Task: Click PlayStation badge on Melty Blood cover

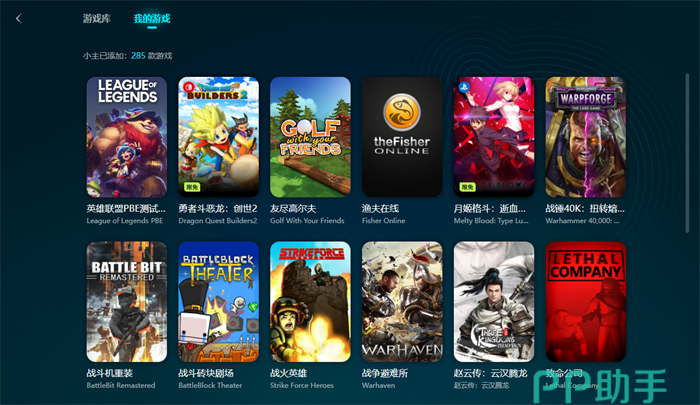Action: click(463, 87)
